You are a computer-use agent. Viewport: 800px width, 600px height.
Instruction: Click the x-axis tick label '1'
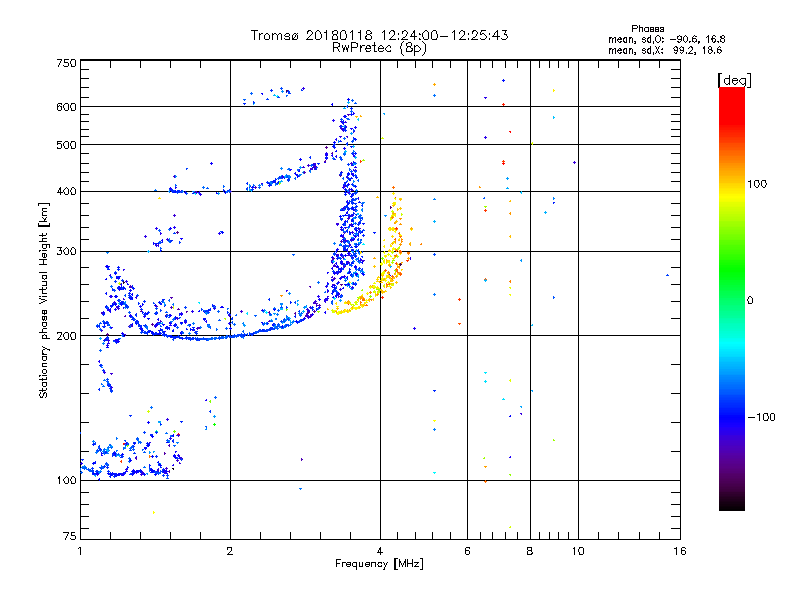(x=80, y=551)
